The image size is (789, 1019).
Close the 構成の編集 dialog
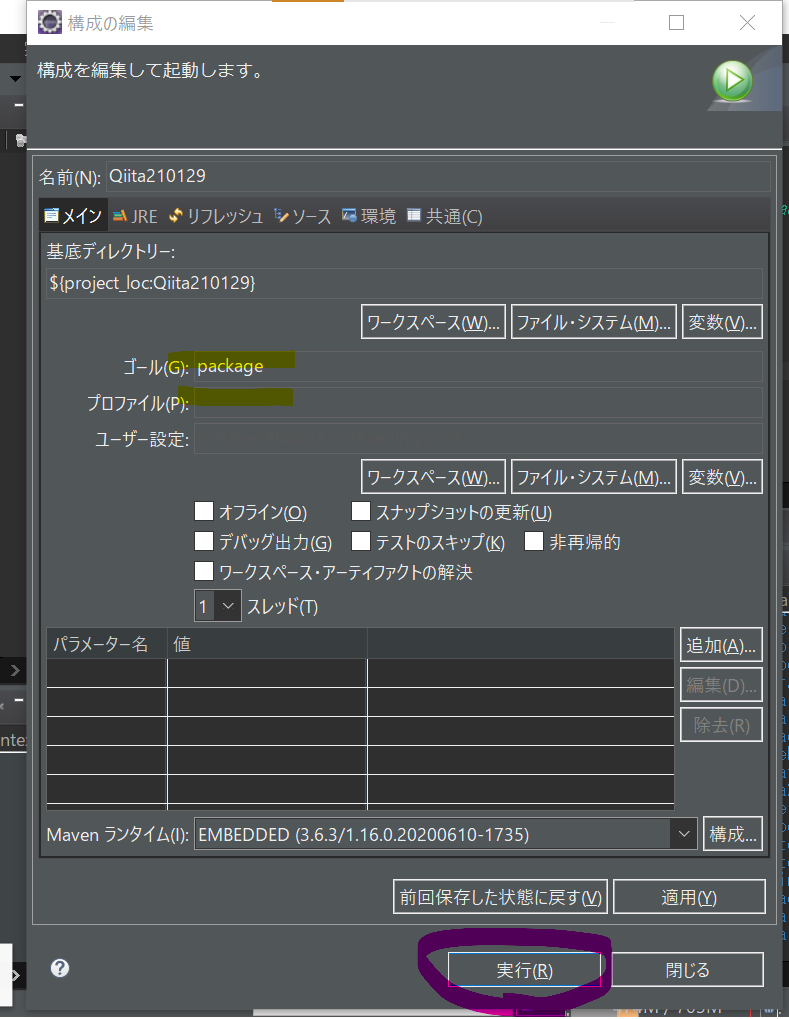pyautogui.click(x=747, y=23)
